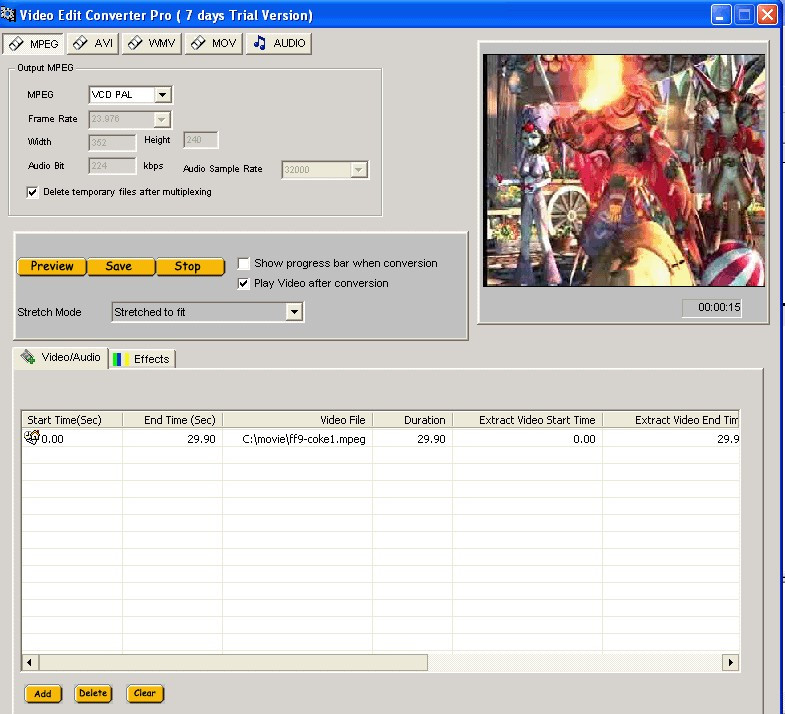Click the Effects tab color bars icon
Screen dimensions: 785x714
click(x=121, y=360)
